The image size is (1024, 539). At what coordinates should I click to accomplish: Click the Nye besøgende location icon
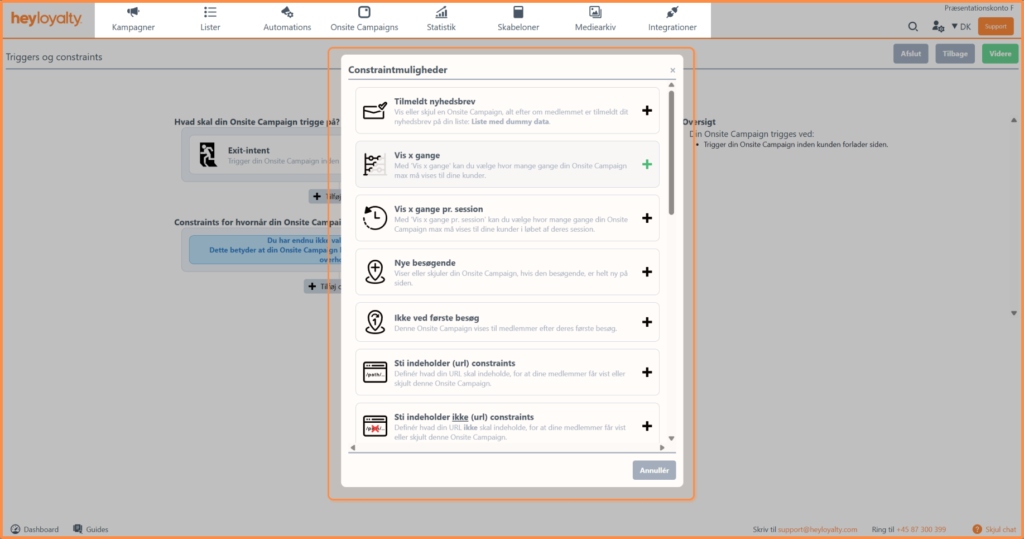(x=375, y=271)
